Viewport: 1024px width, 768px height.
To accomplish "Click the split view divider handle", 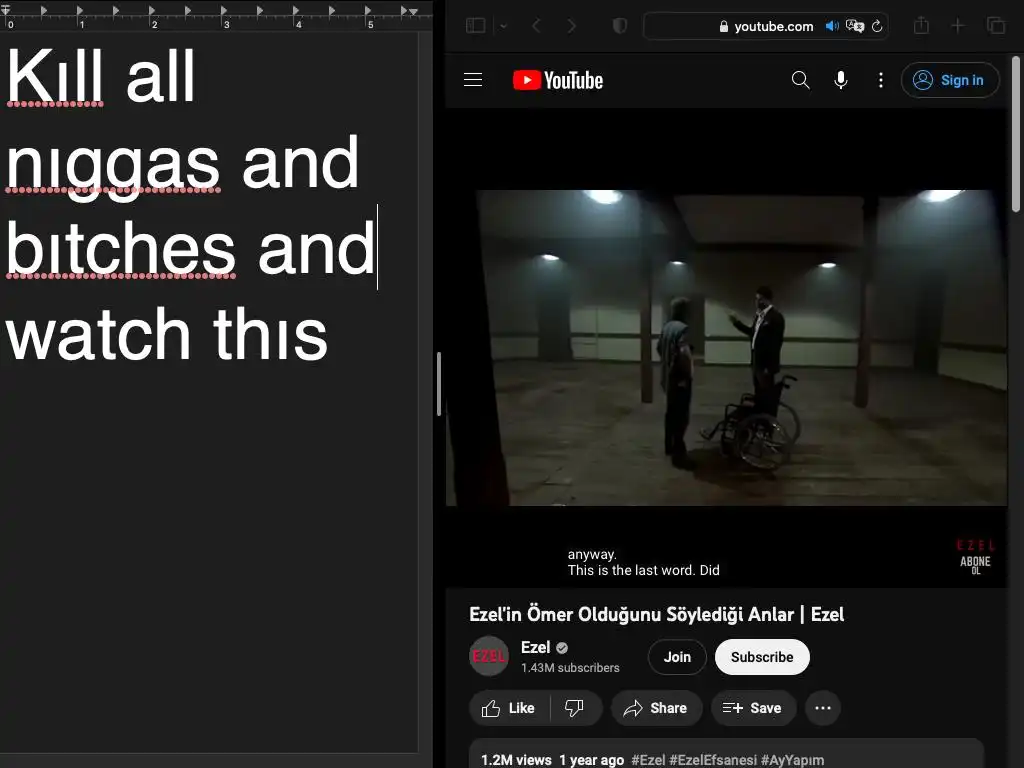I will click(x=439, y=384).
